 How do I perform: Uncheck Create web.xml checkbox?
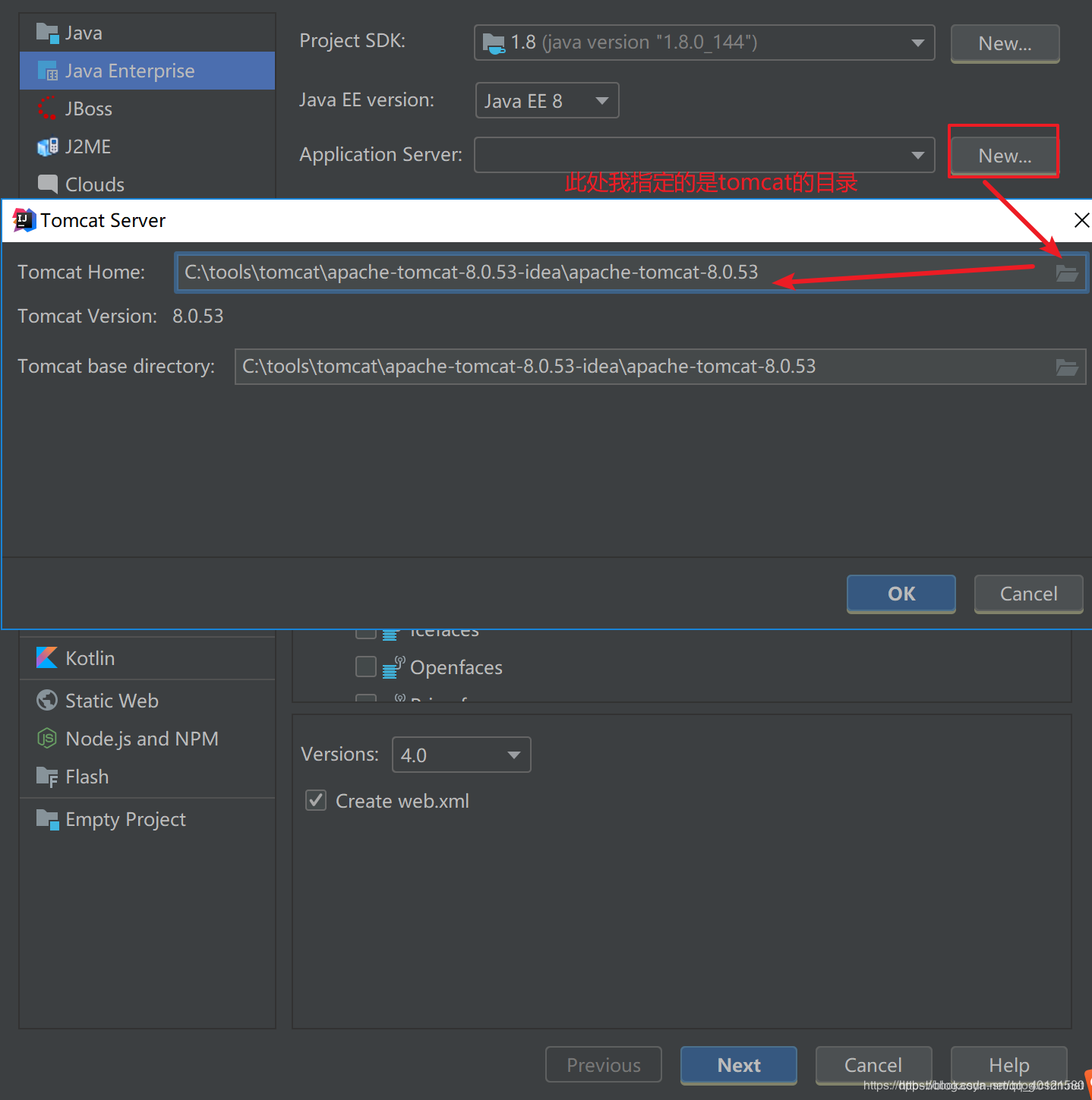316,800
